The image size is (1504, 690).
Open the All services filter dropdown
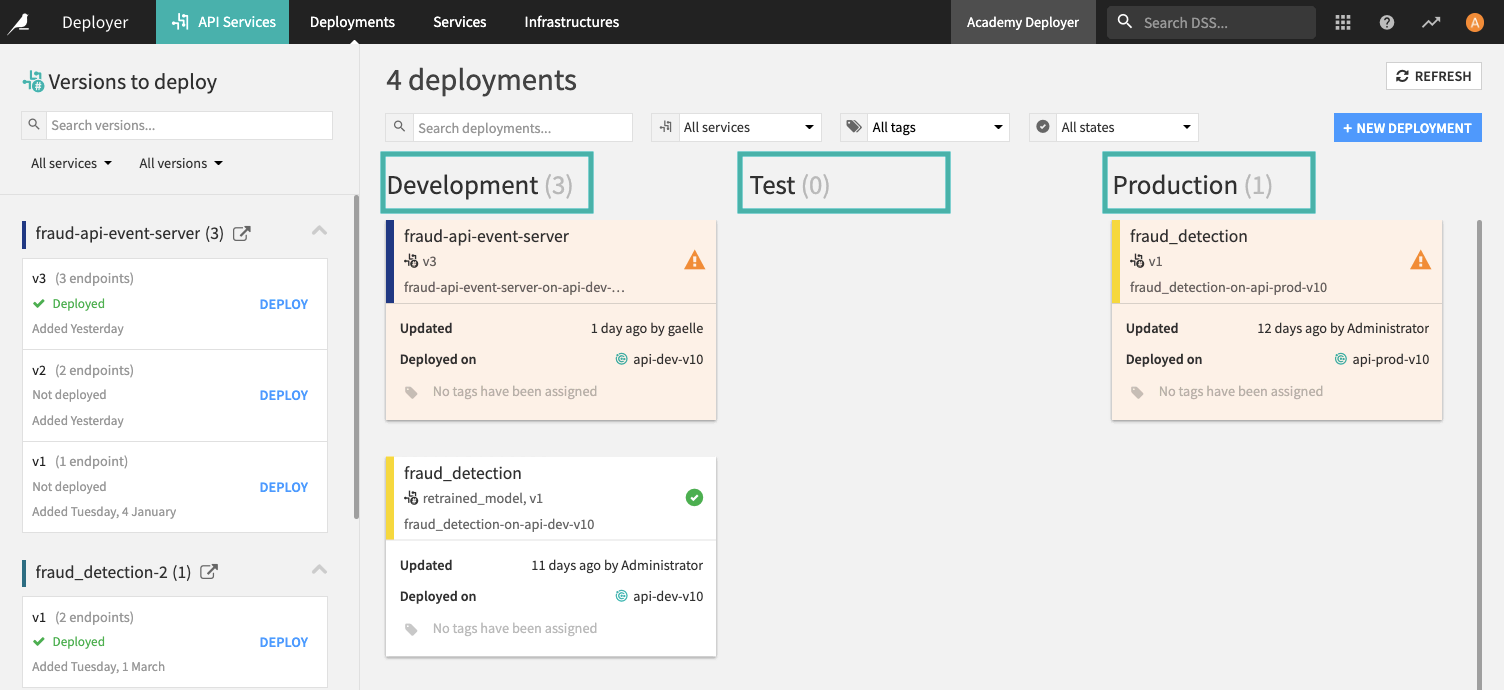747,127
